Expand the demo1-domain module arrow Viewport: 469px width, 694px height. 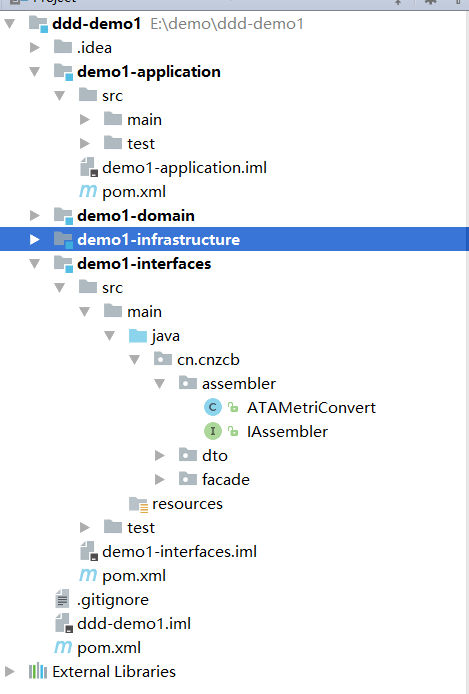(x=35, y=216)
